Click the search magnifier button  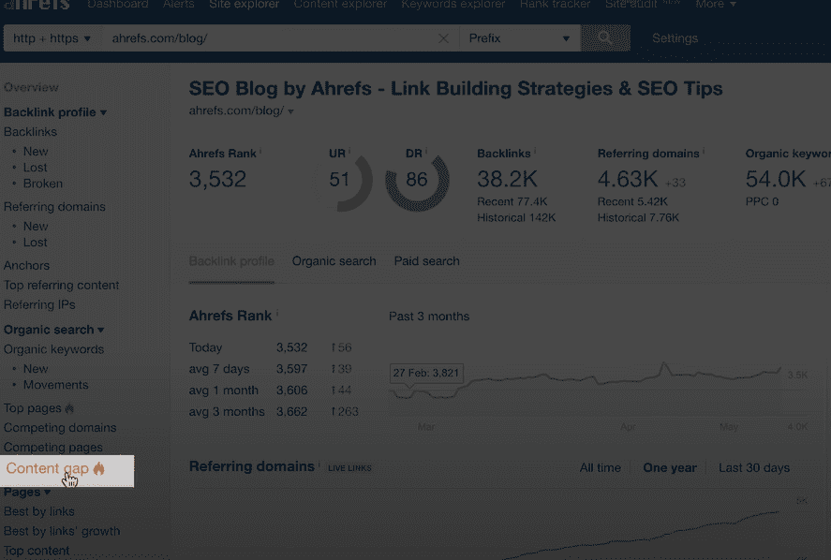point(605,38)
